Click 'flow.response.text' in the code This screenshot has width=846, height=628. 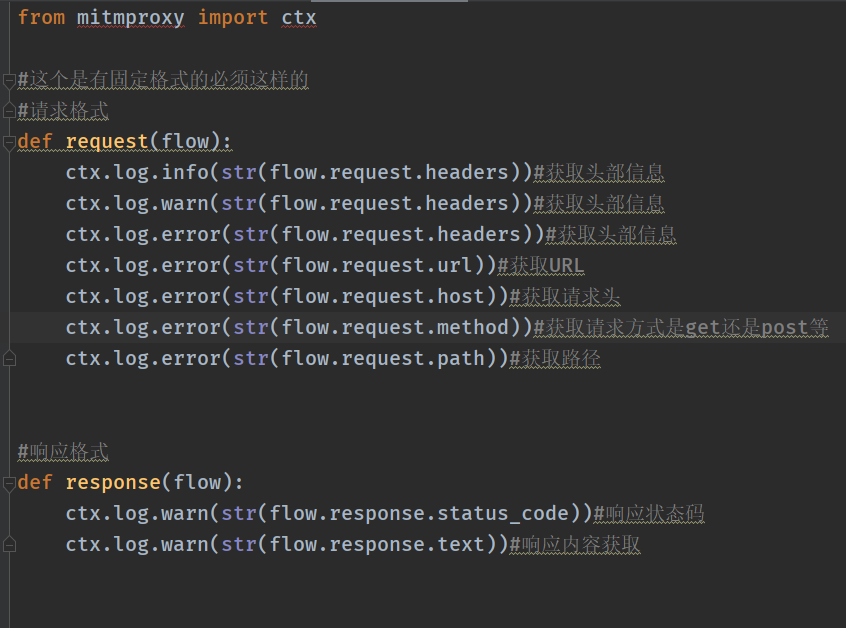(377, 544)
